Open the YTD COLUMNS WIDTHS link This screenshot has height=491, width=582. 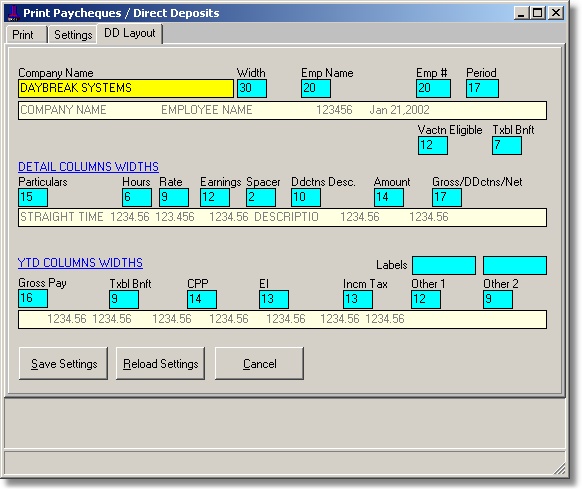[80, 263]
